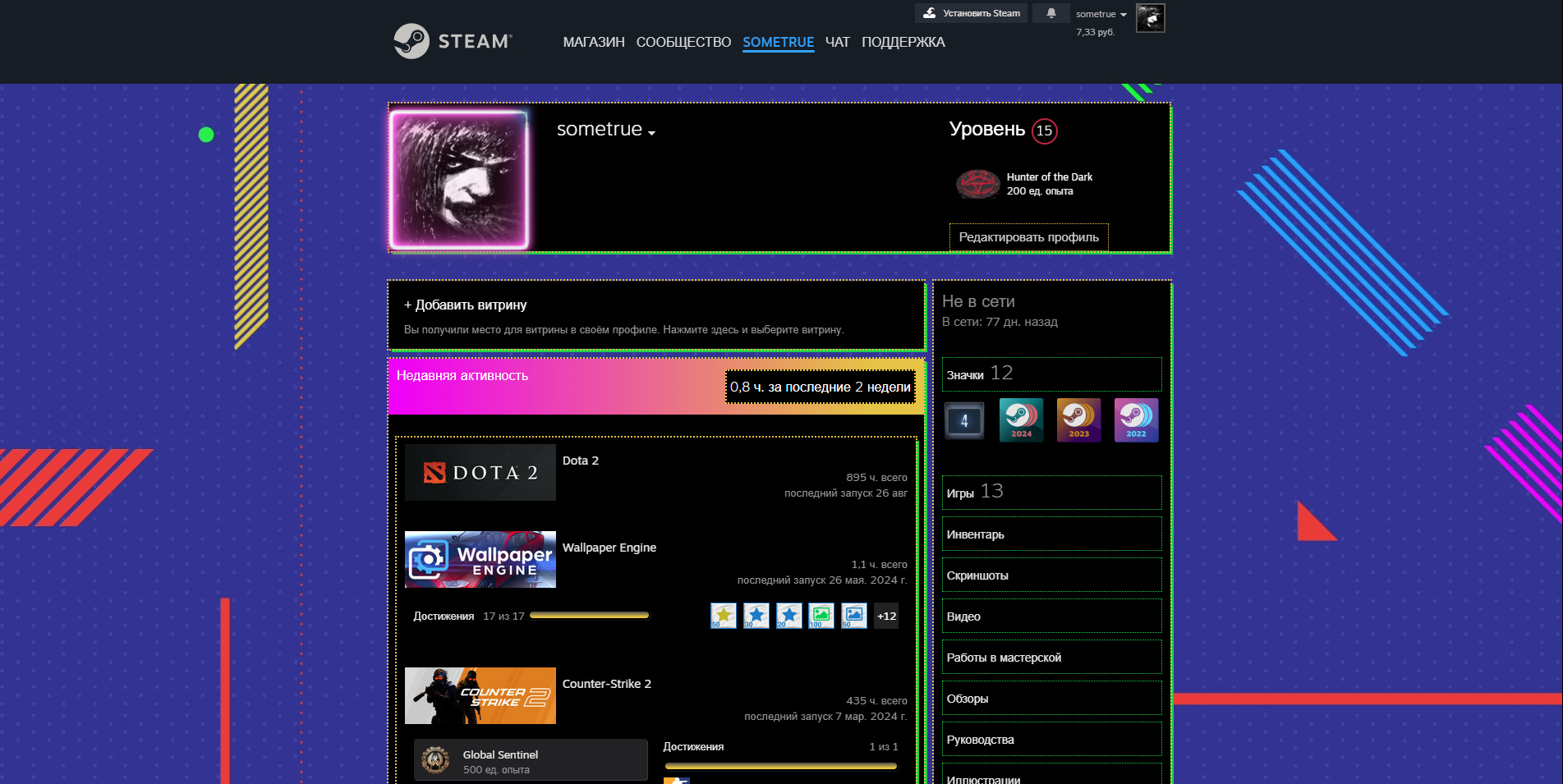Click the Counter-Strike 2 title link
This screenshot has height=784, width=1563.
(x=607, y=684)
